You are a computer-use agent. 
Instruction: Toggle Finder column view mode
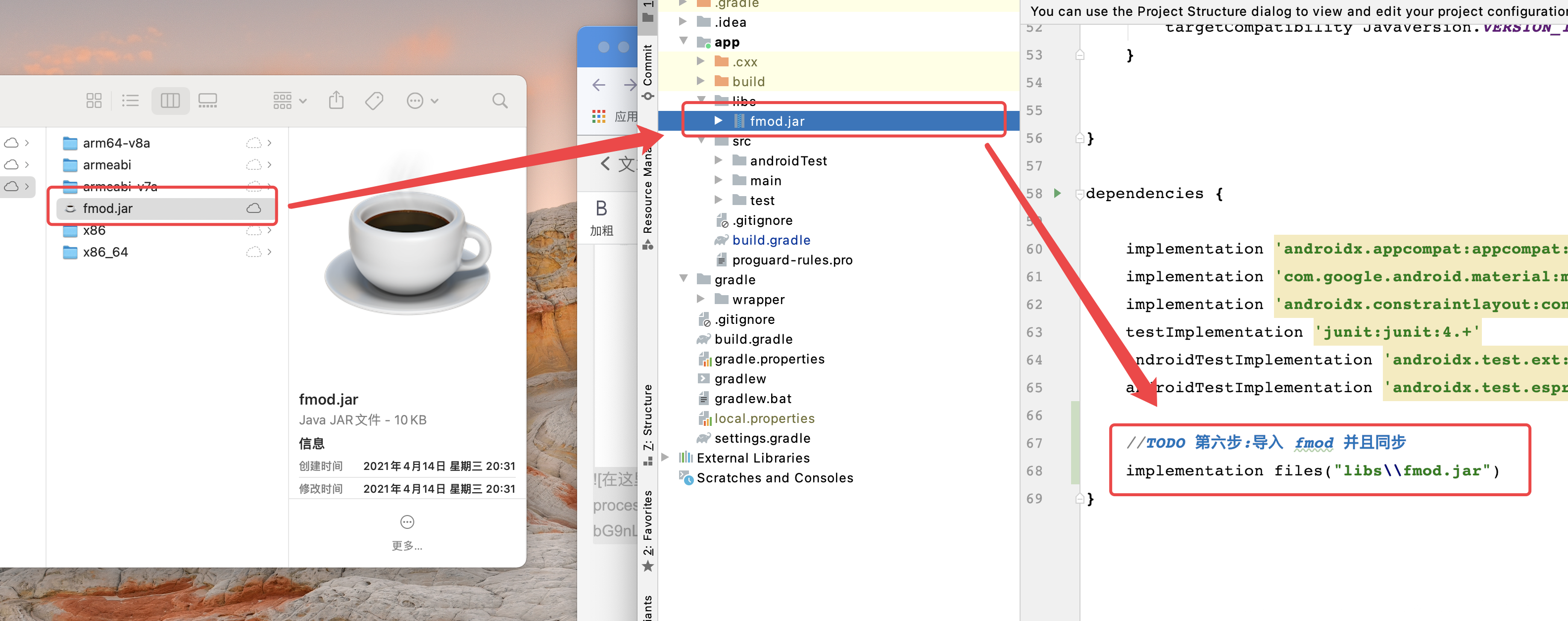click(x=170, y=101)
